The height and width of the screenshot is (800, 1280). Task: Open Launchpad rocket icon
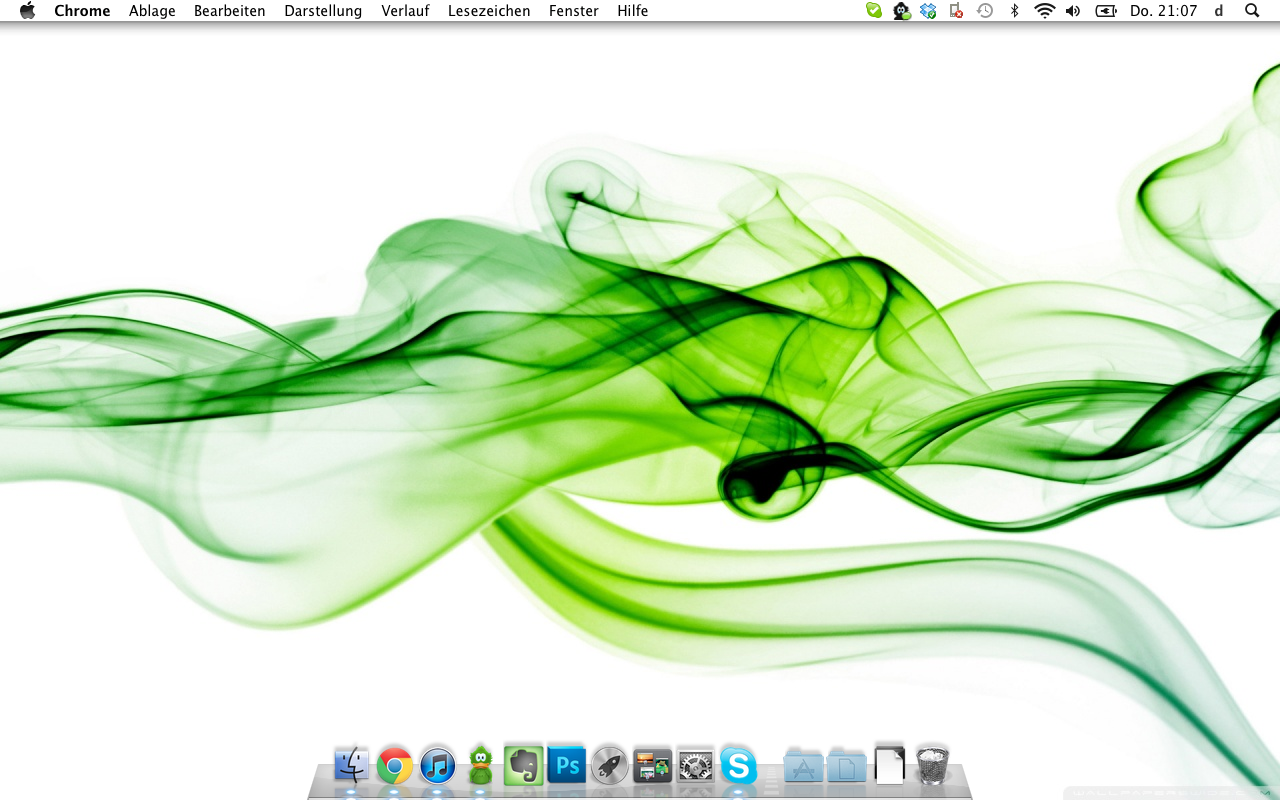609,766
